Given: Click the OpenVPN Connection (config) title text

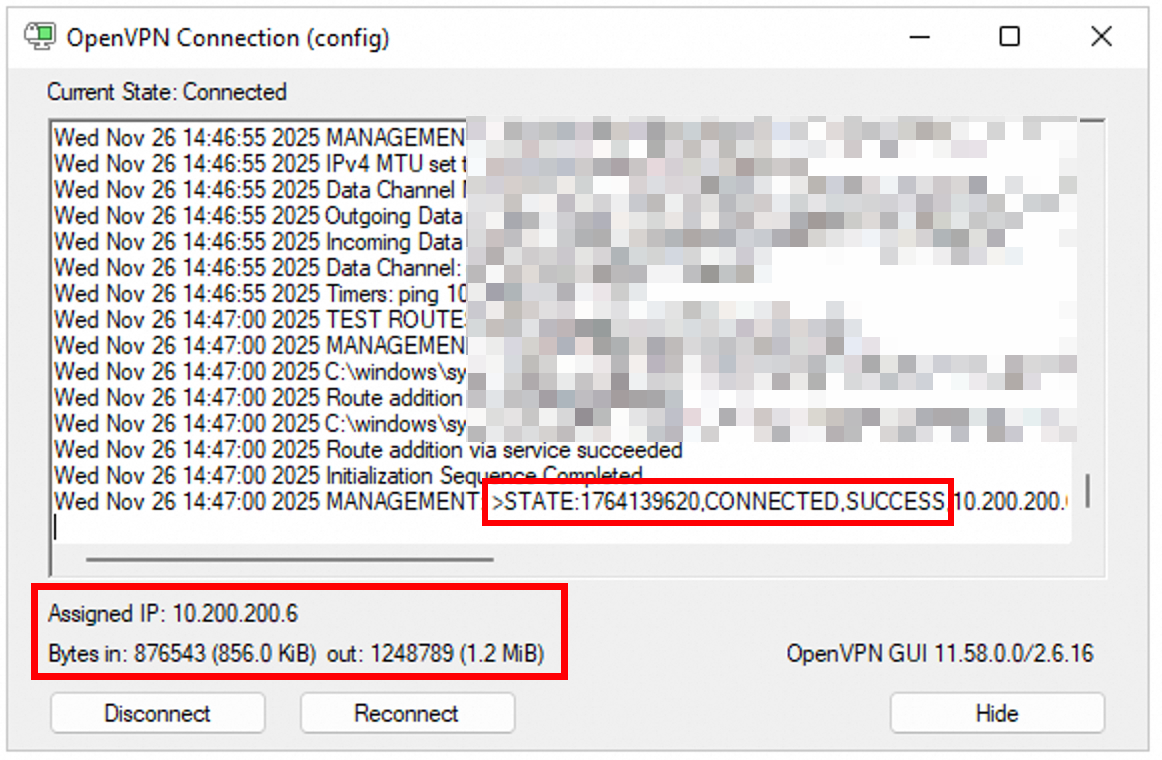Looking at the screenshot, I should pyautogui.click(x=228, y=38).
